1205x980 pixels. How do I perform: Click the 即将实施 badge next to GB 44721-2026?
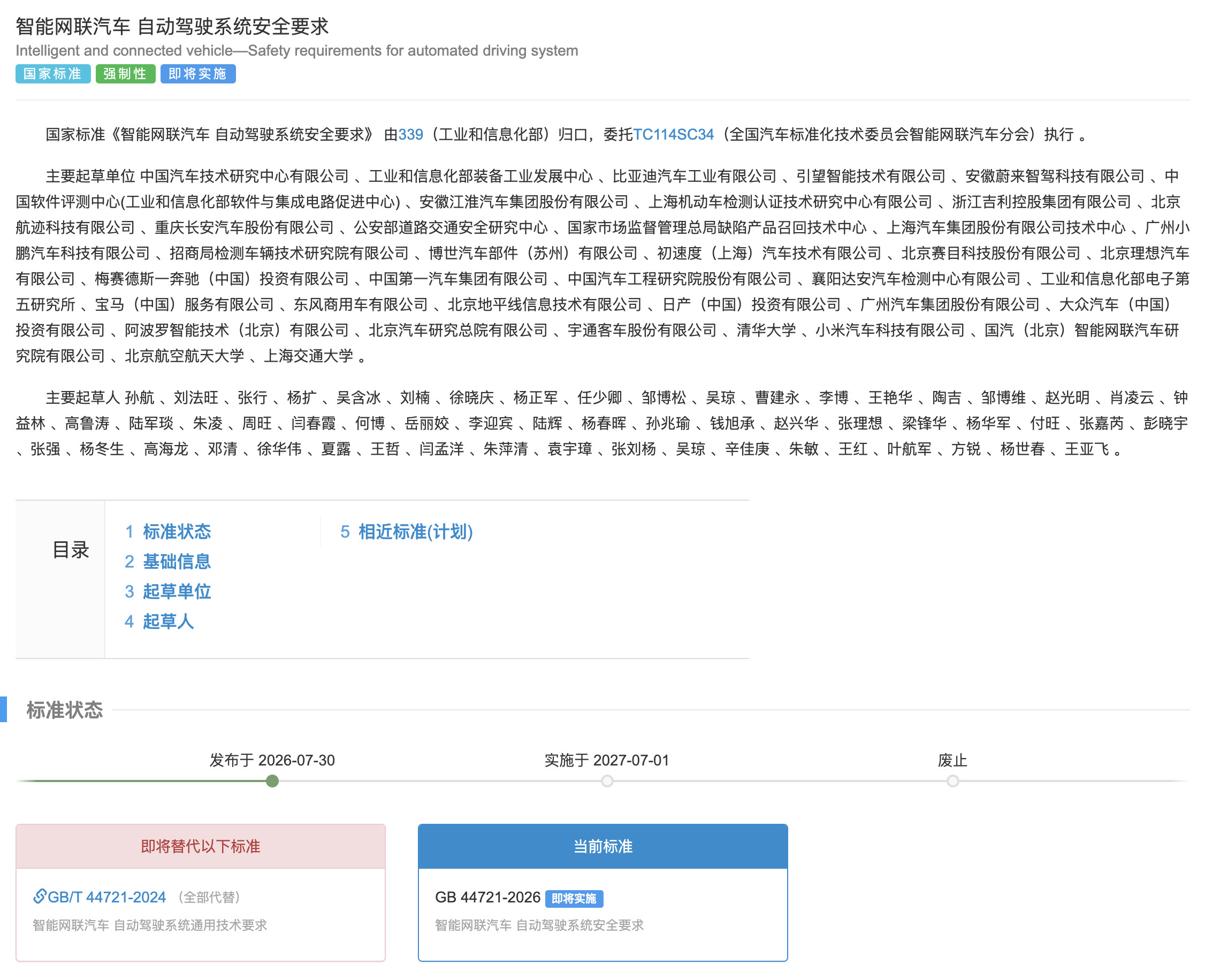(x=574, y=898)
